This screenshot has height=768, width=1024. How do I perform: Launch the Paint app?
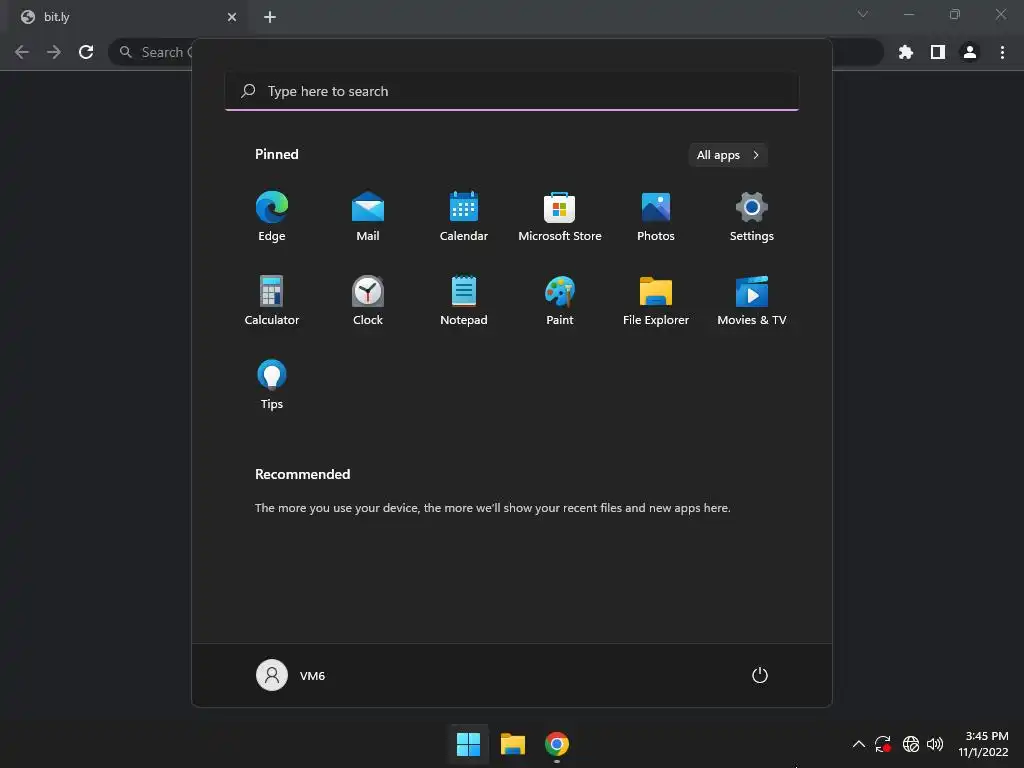click(560, 300)
